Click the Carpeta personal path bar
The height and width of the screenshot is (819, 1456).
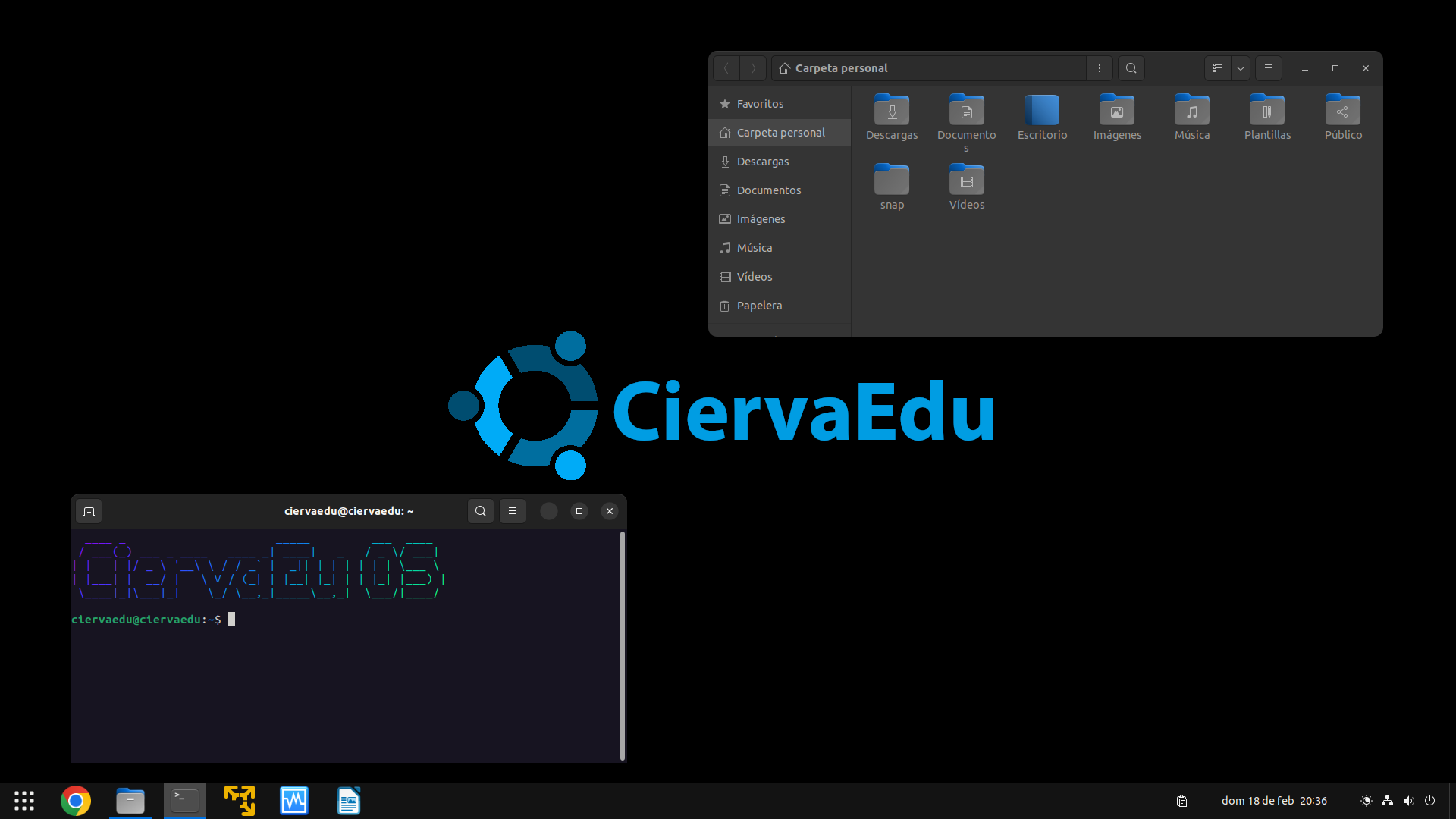point(929,68)
